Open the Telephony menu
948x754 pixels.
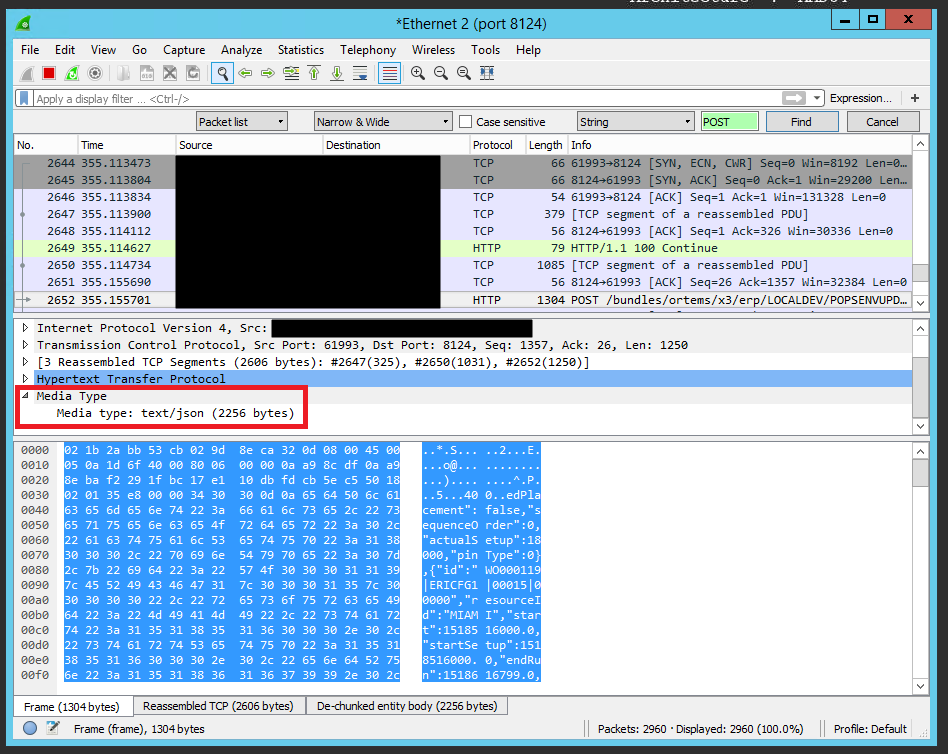(368, 50)
